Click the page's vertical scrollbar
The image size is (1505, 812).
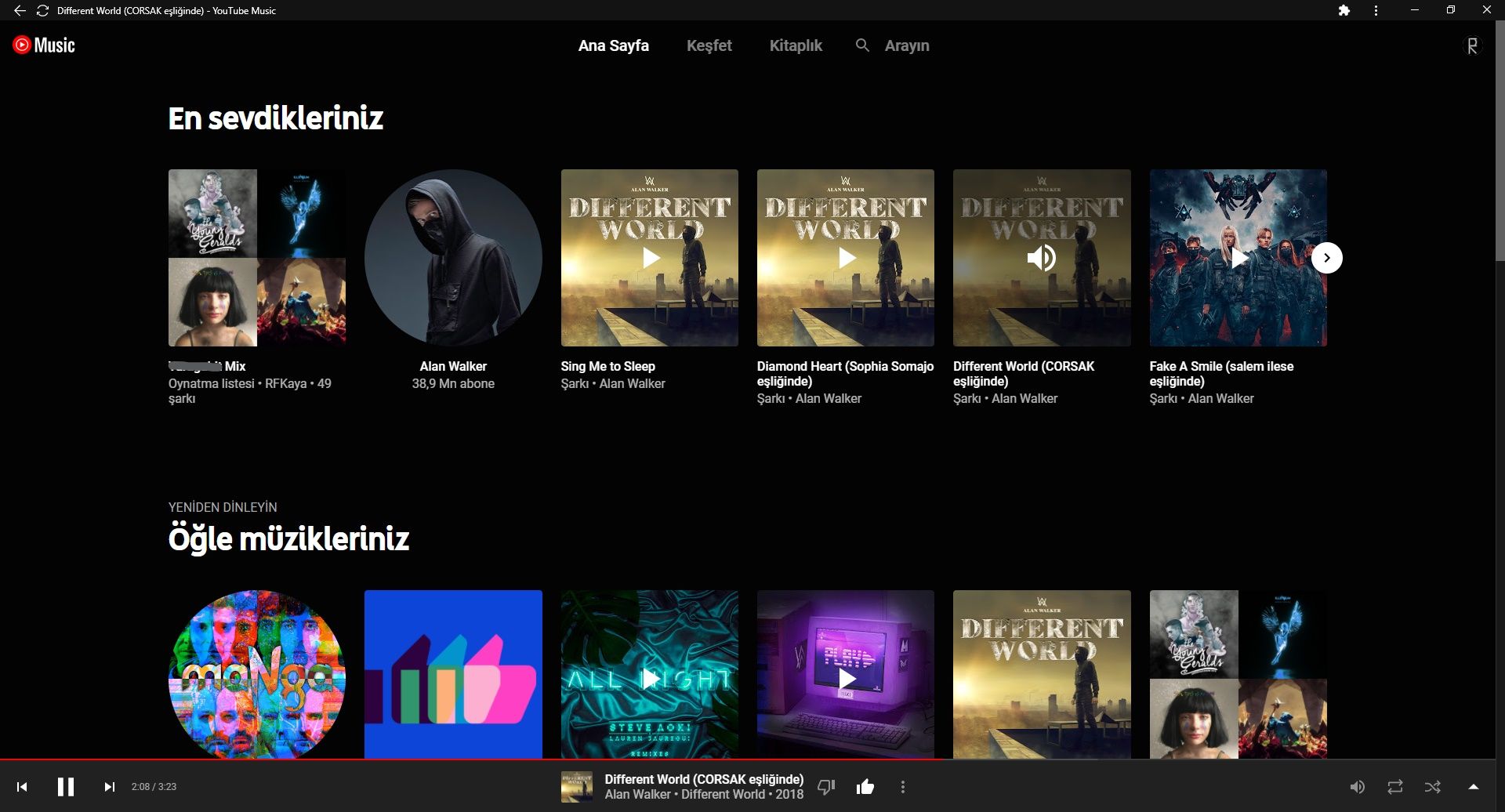tap(1500, 141)
